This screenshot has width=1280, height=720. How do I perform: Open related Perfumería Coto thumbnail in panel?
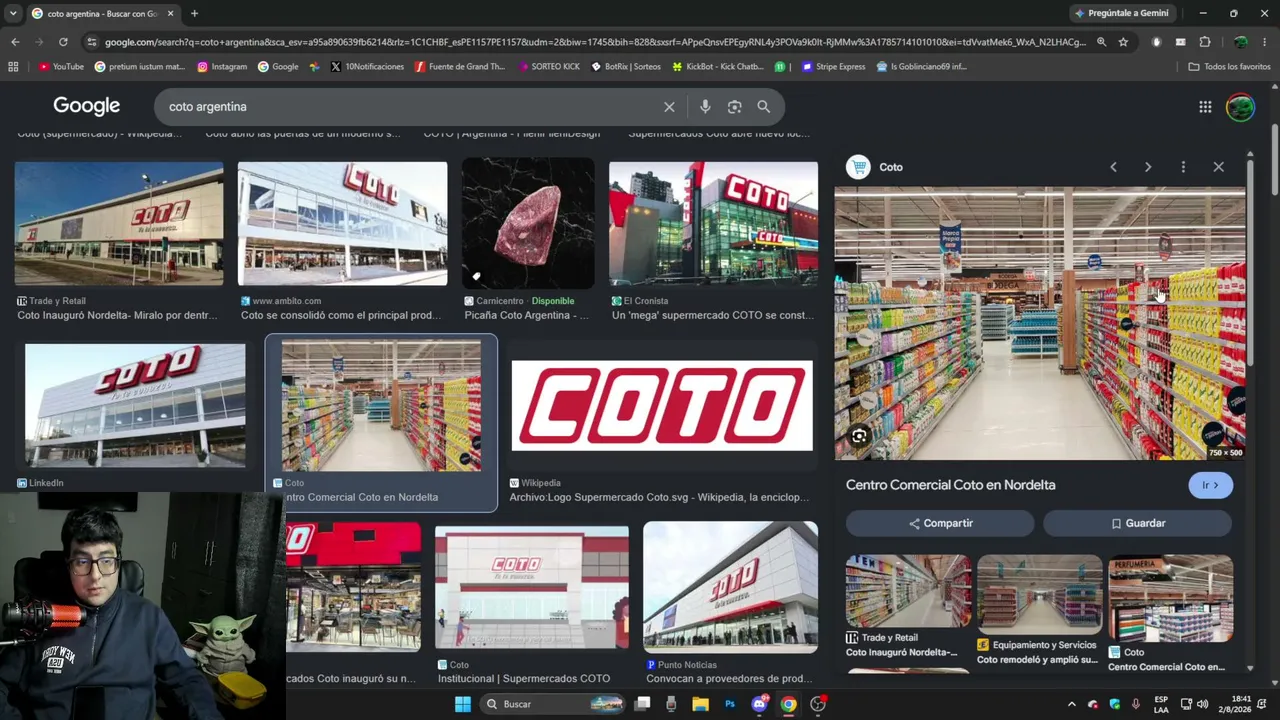[x=1171, y=599]
